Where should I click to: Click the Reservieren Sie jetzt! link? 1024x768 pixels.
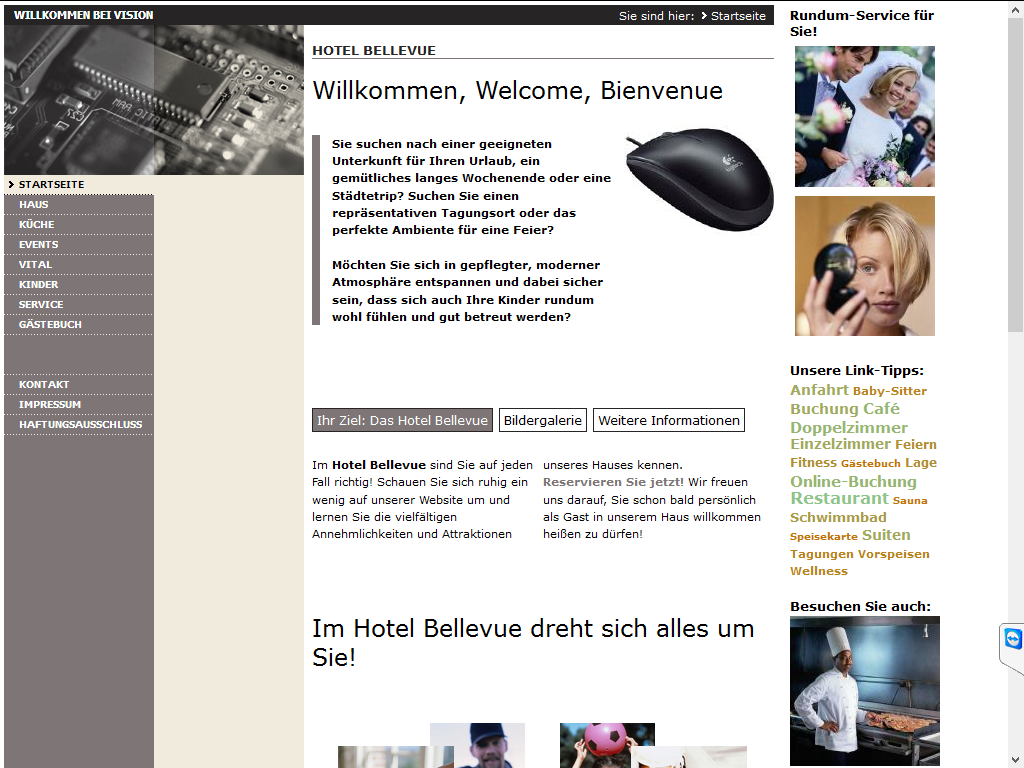coord(613,482)
